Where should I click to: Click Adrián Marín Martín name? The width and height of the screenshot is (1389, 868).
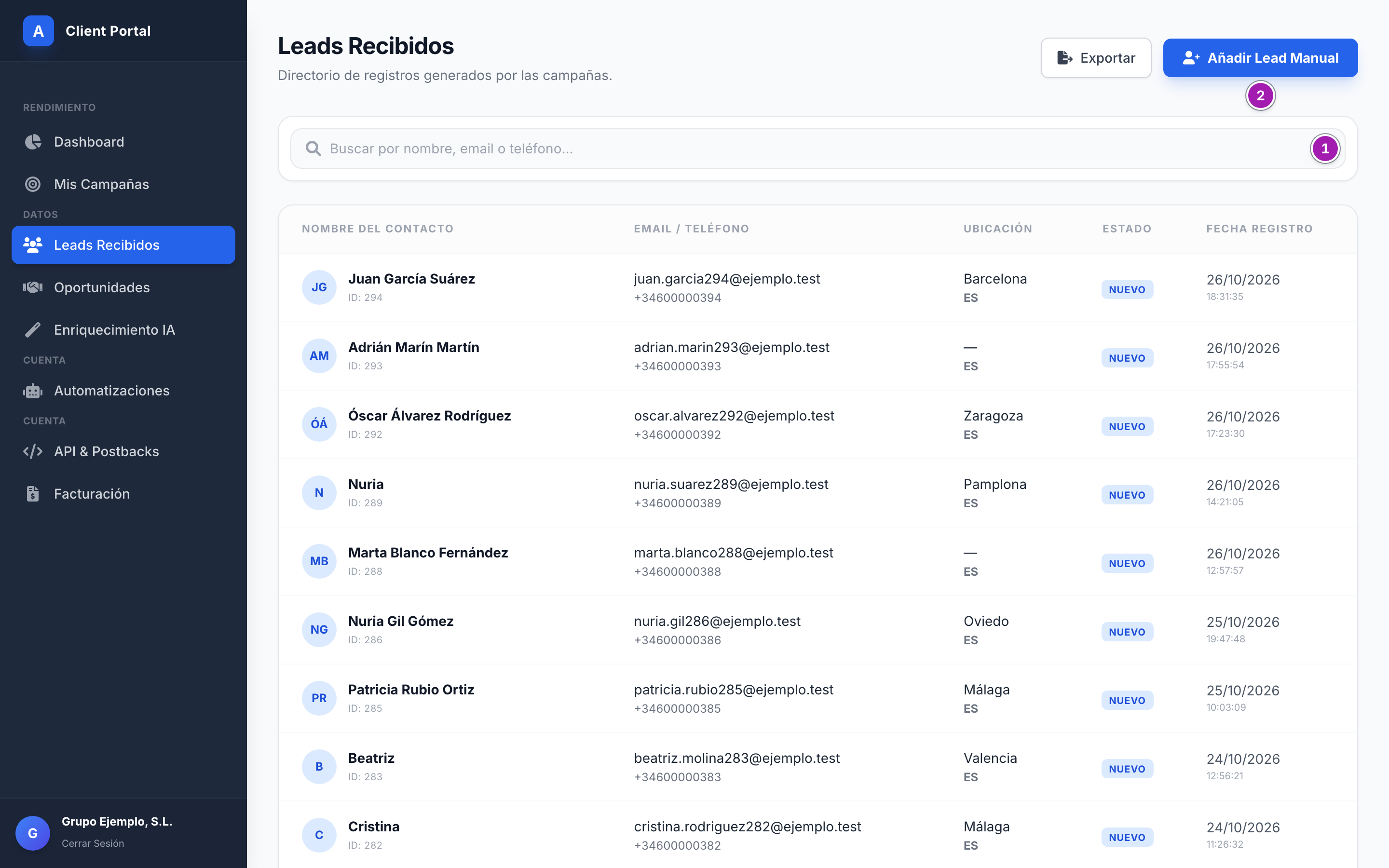pyautogui.click(x=413, y=347)
